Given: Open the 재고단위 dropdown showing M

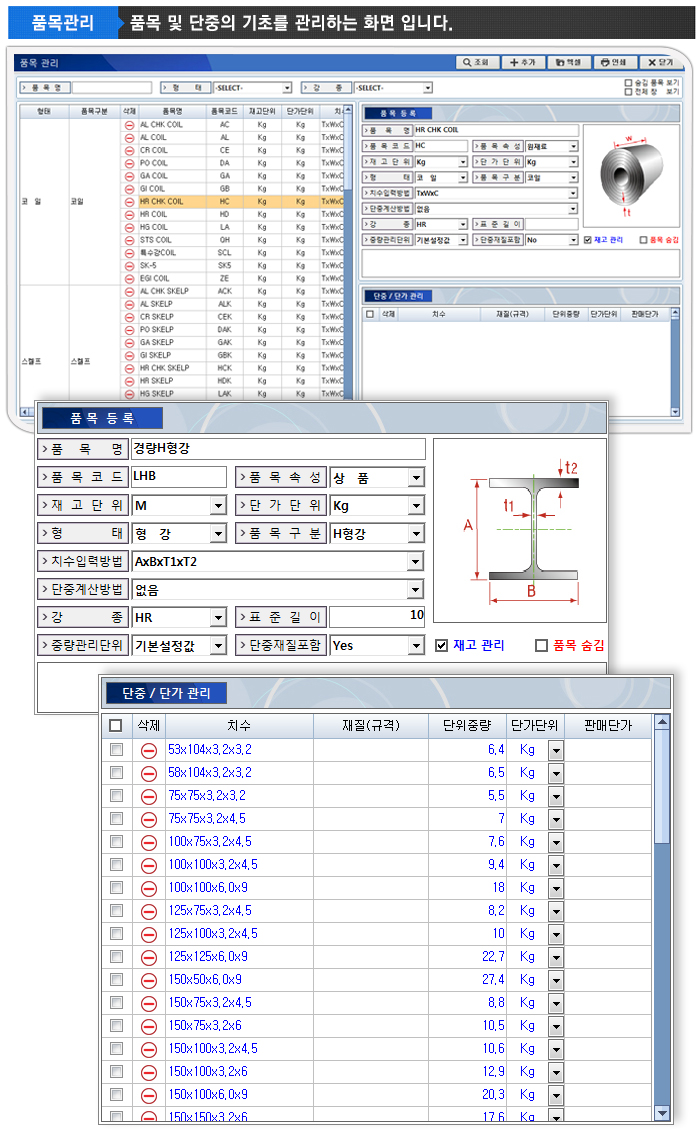Looking at the screenshot, I should click(218, 505).
